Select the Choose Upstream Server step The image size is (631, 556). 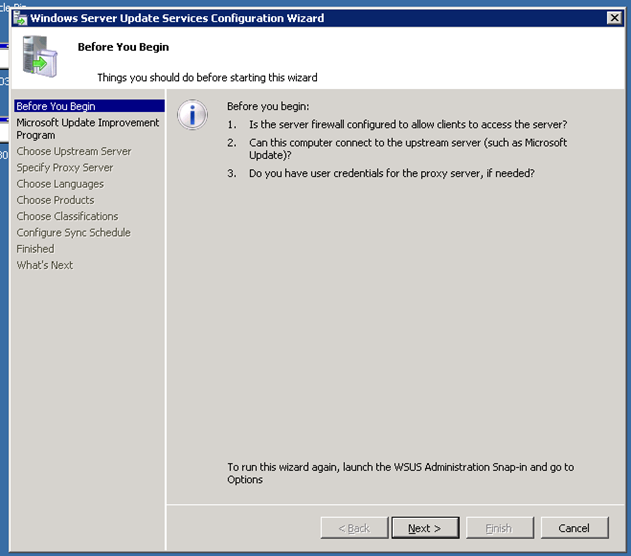[73, 151]
